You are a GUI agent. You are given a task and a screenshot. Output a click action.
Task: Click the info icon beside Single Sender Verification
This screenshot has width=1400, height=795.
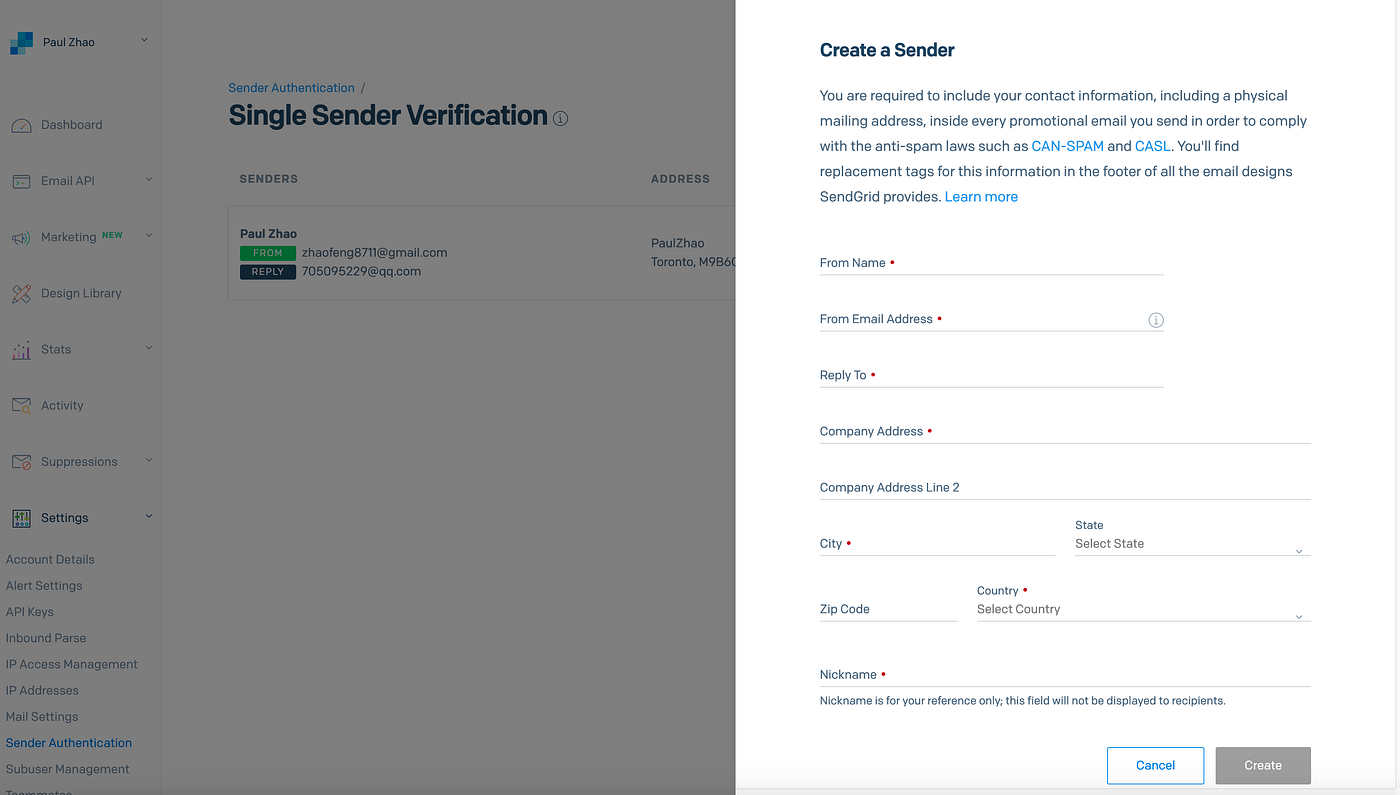[x=561, y=118]
